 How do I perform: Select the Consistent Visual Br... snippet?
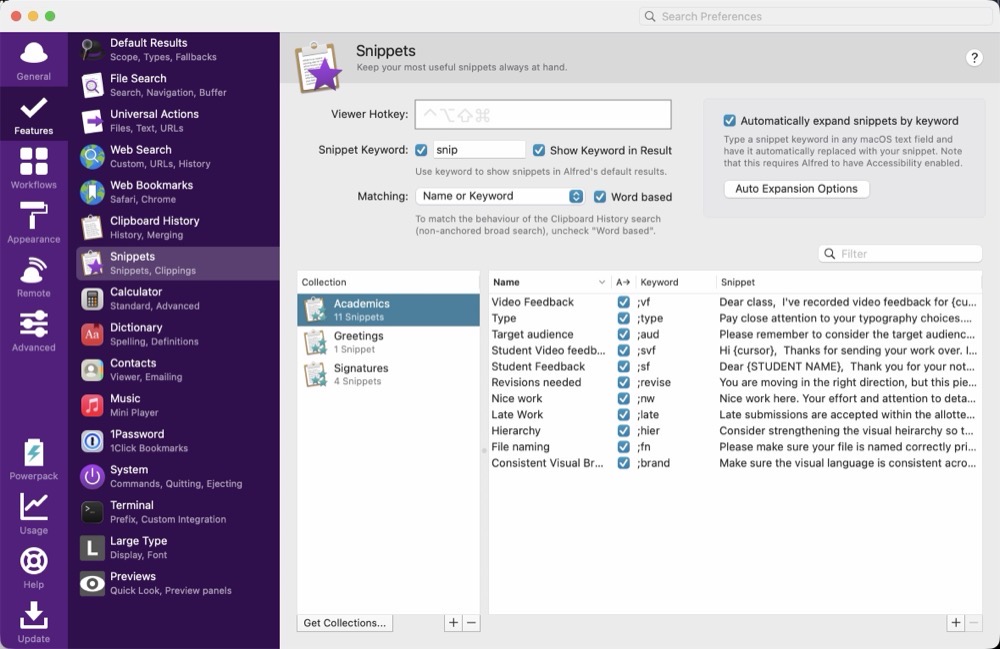[735, 463]
